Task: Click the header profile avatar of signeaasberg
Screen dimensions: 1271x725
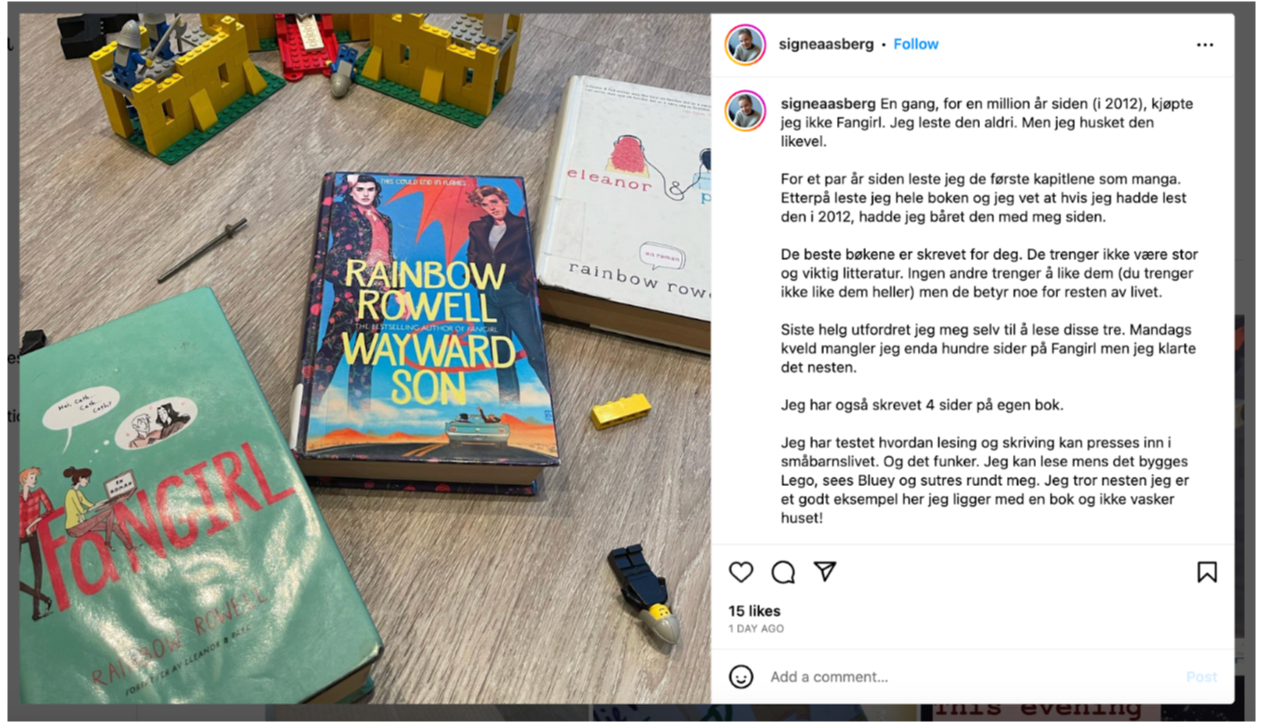Action: (x=745, y=45)
